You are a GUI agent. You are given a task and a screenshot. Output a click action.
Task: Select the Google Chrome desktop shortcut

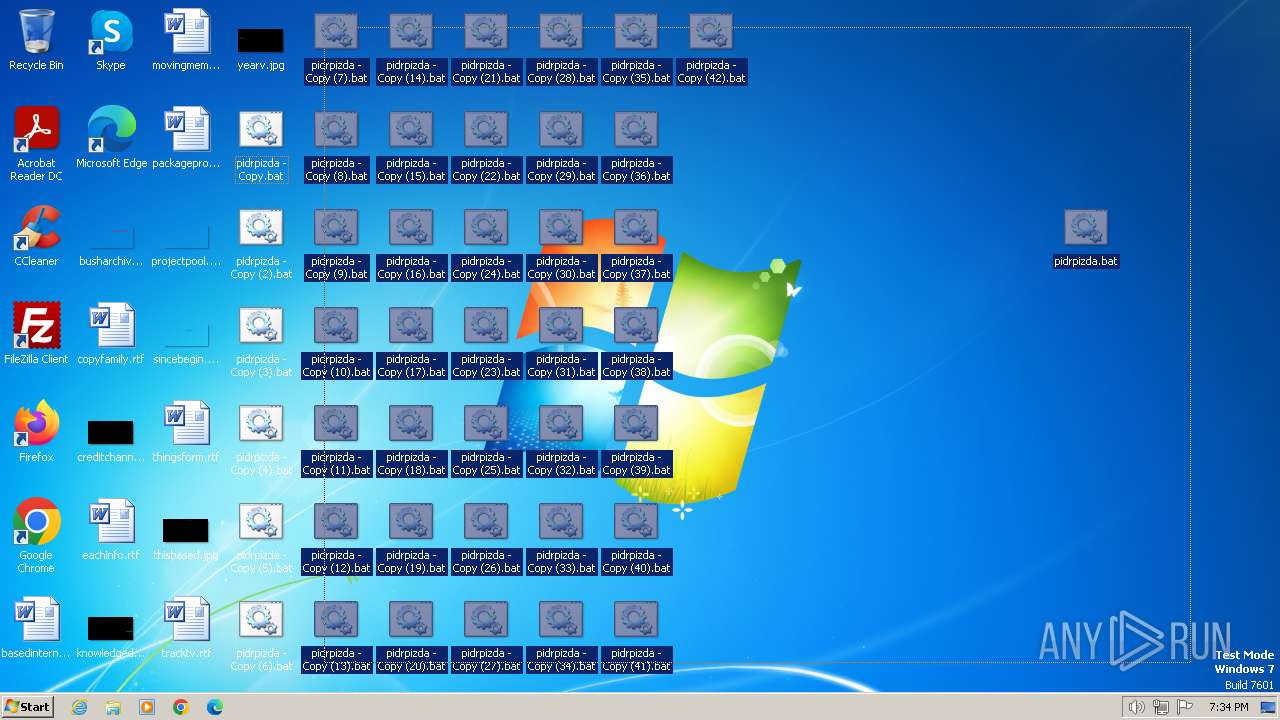coord(36,536)
